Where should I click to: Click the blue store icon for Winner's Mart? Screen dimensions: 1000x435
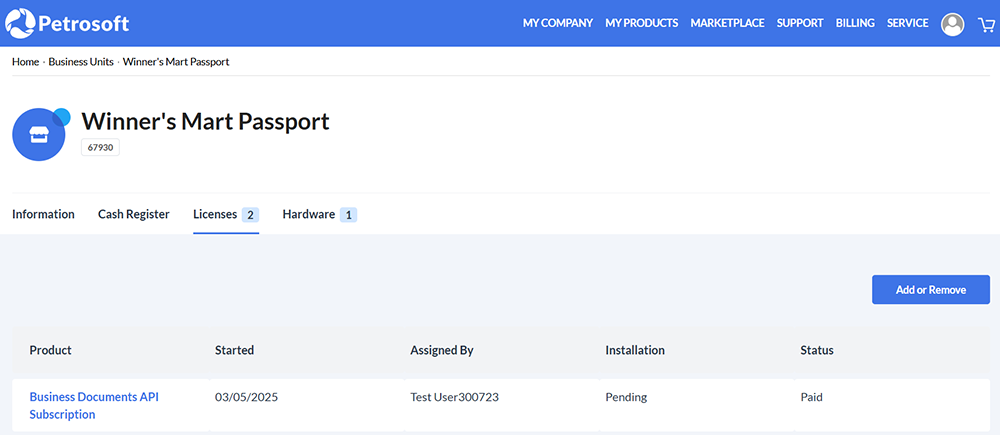coord(39,134)
